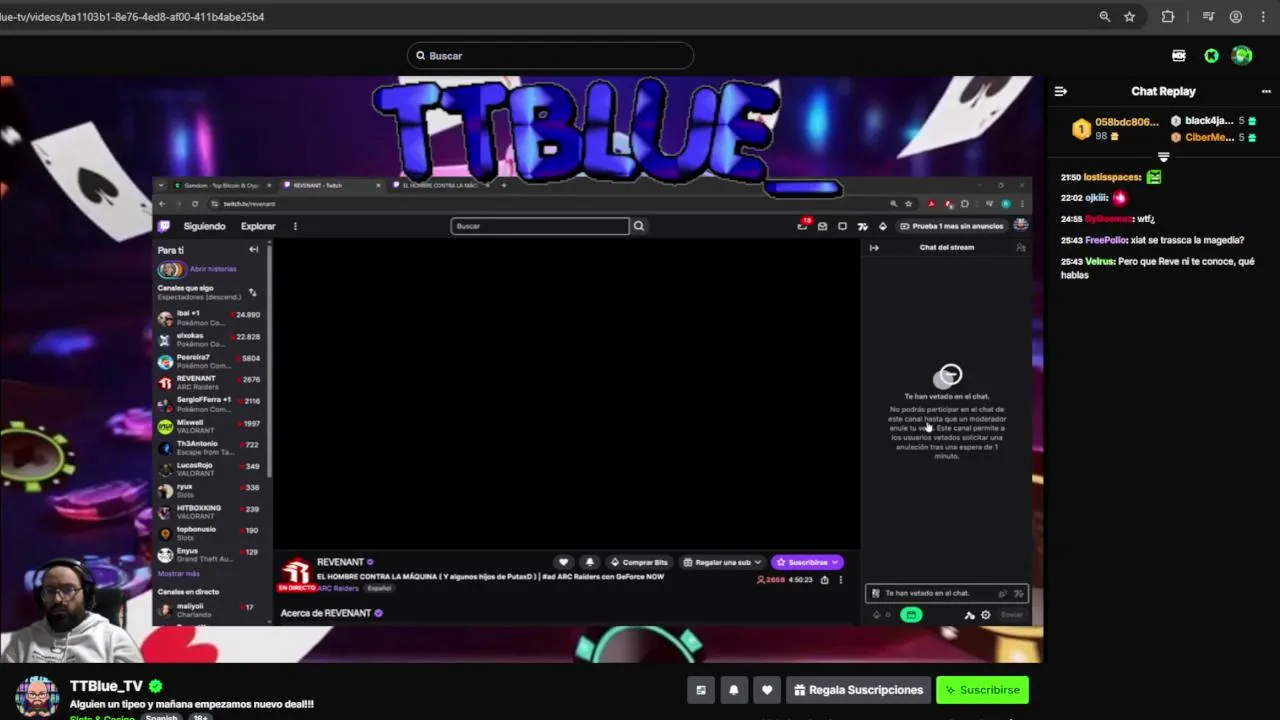The height and width of the screenshot is (720, 1280).
Task: Open elxokas channel in sidebar
Action: coord(209,340)
